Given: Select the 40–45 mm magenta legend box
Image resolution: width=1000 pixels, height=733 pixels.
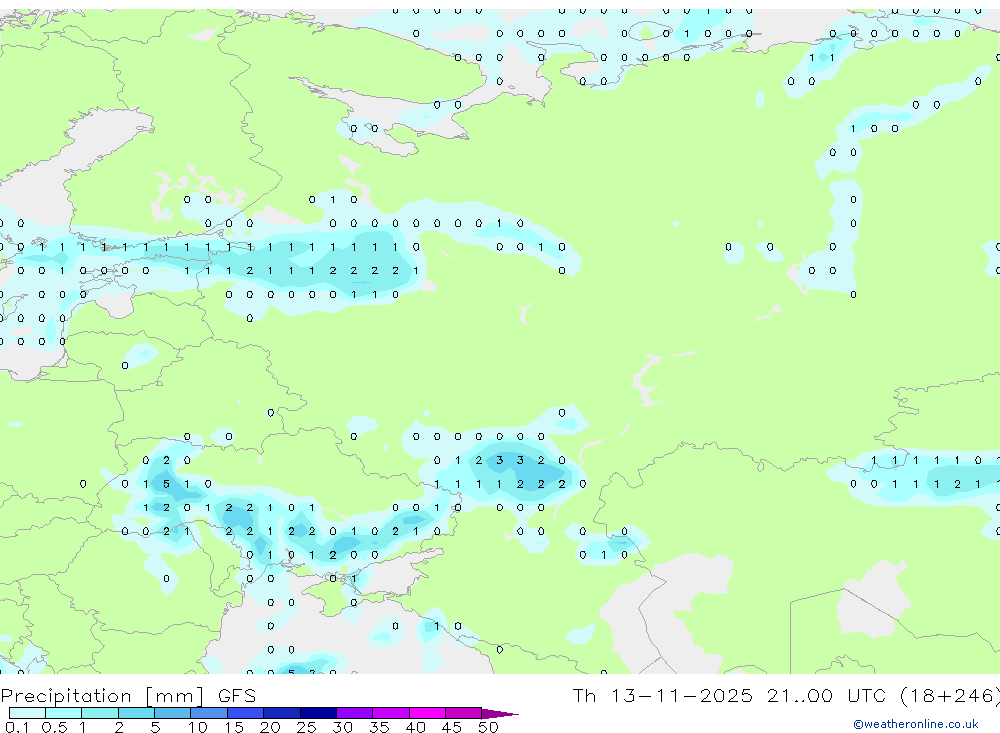Looking at the screenshot, I should [427, 713].
